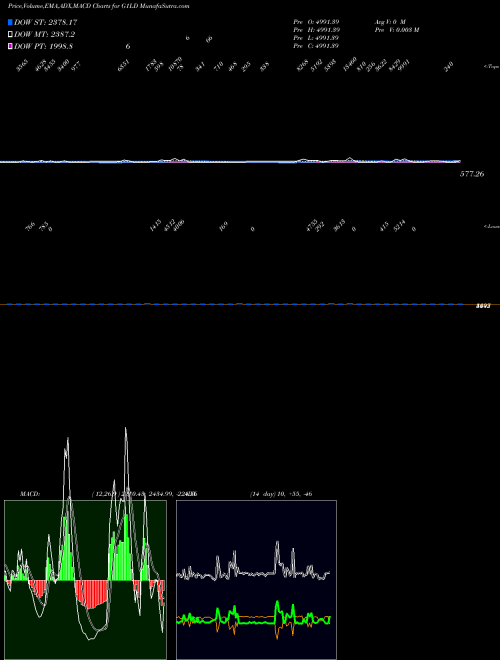Viewport: 500px width, 660px height.
Task: Select the 'DOW PT: 1998.8' legend text
Action: click(43, 46)
